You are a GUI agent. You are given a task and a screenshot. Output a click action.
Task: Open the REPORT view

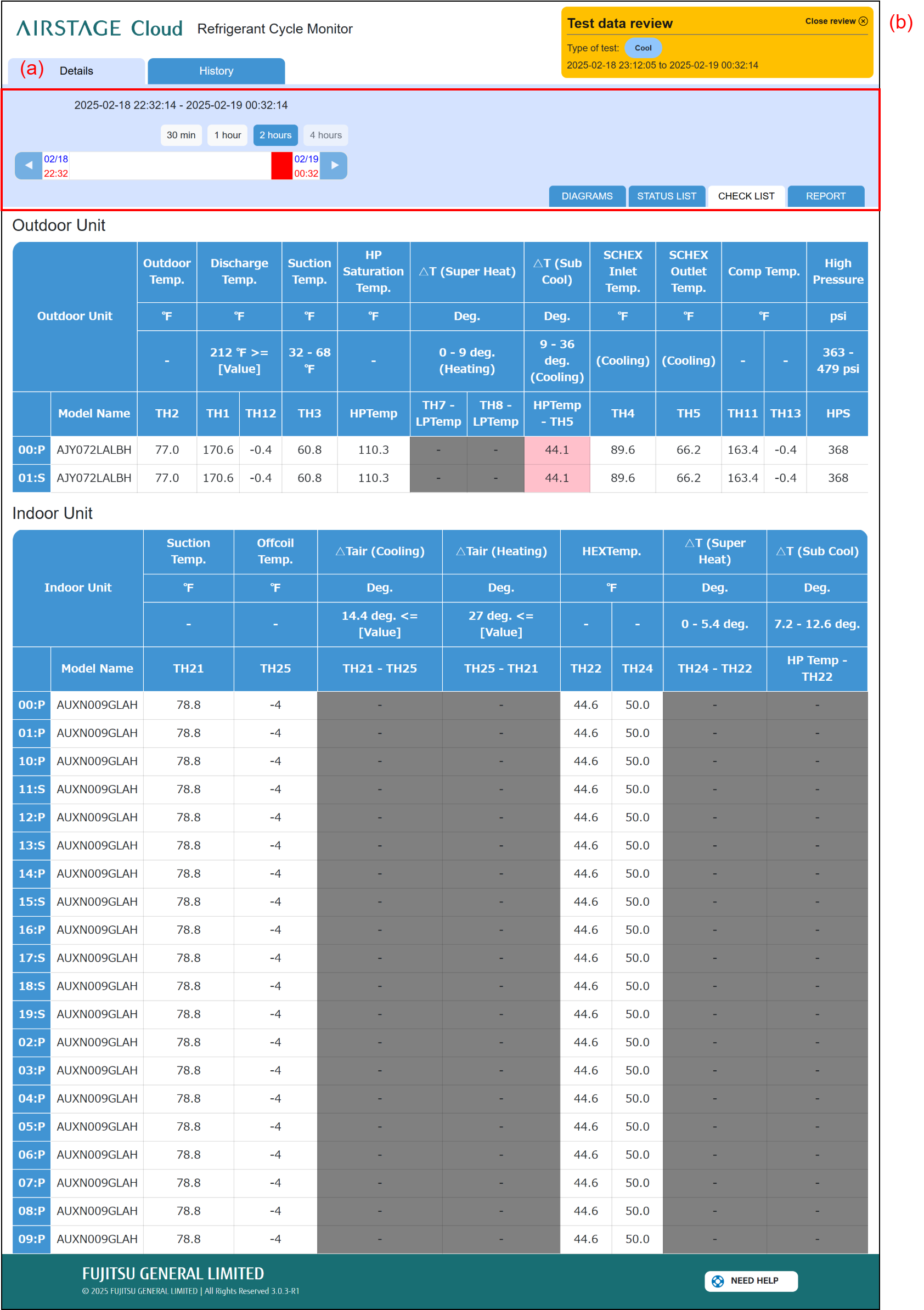click(825, 196)
